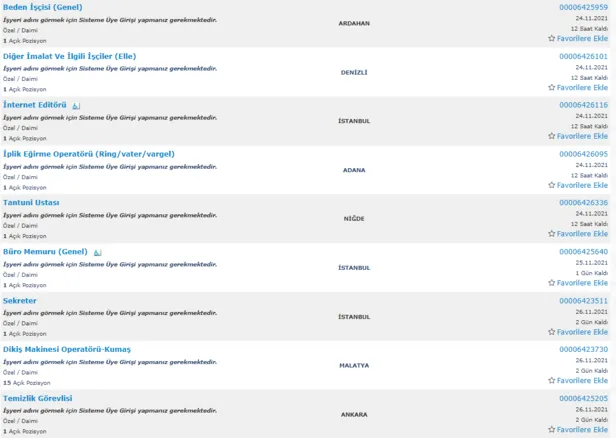Click the favorite star on the Denizli job
This screenshot has width=616, height=438.
pos(551,87)
